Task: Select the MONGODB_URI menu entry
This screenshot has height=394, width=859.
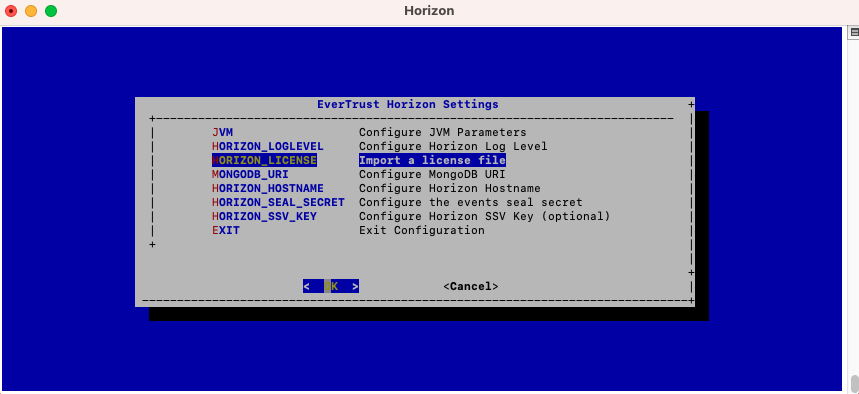Action: [x=250, y=174]
